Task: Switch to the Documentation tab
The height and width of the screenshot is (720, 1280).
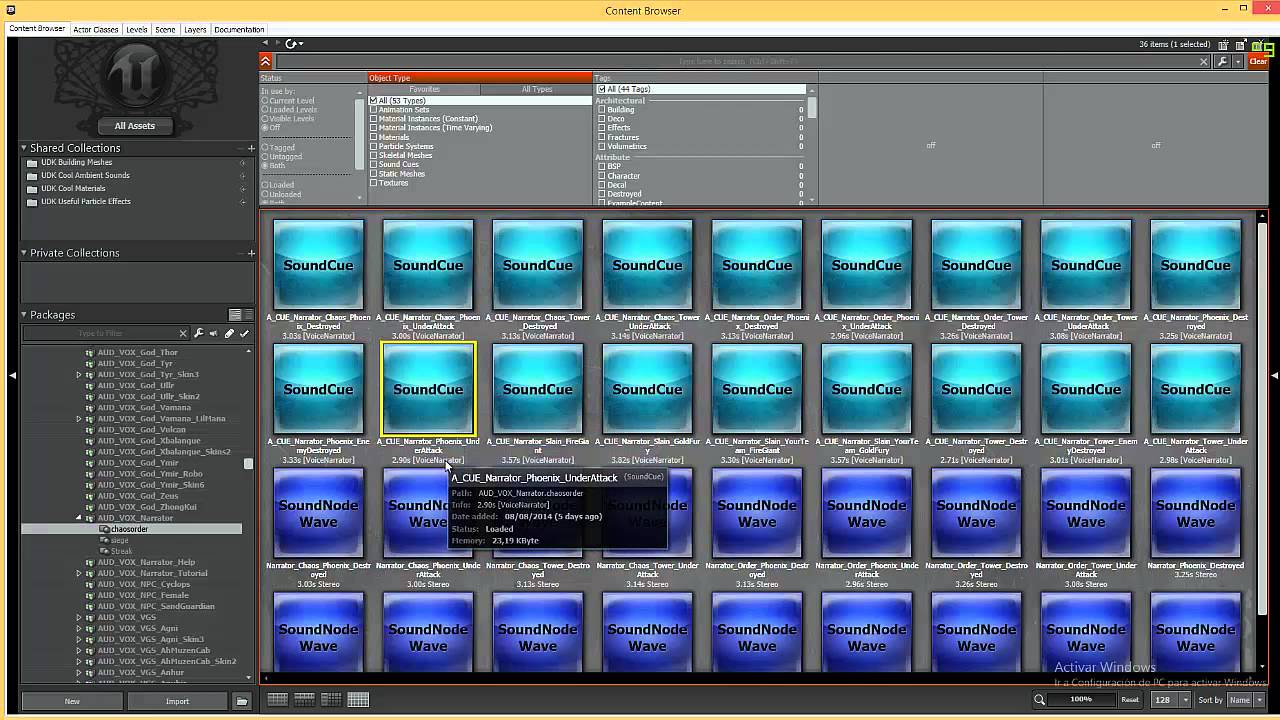Action: coord(239,29)
